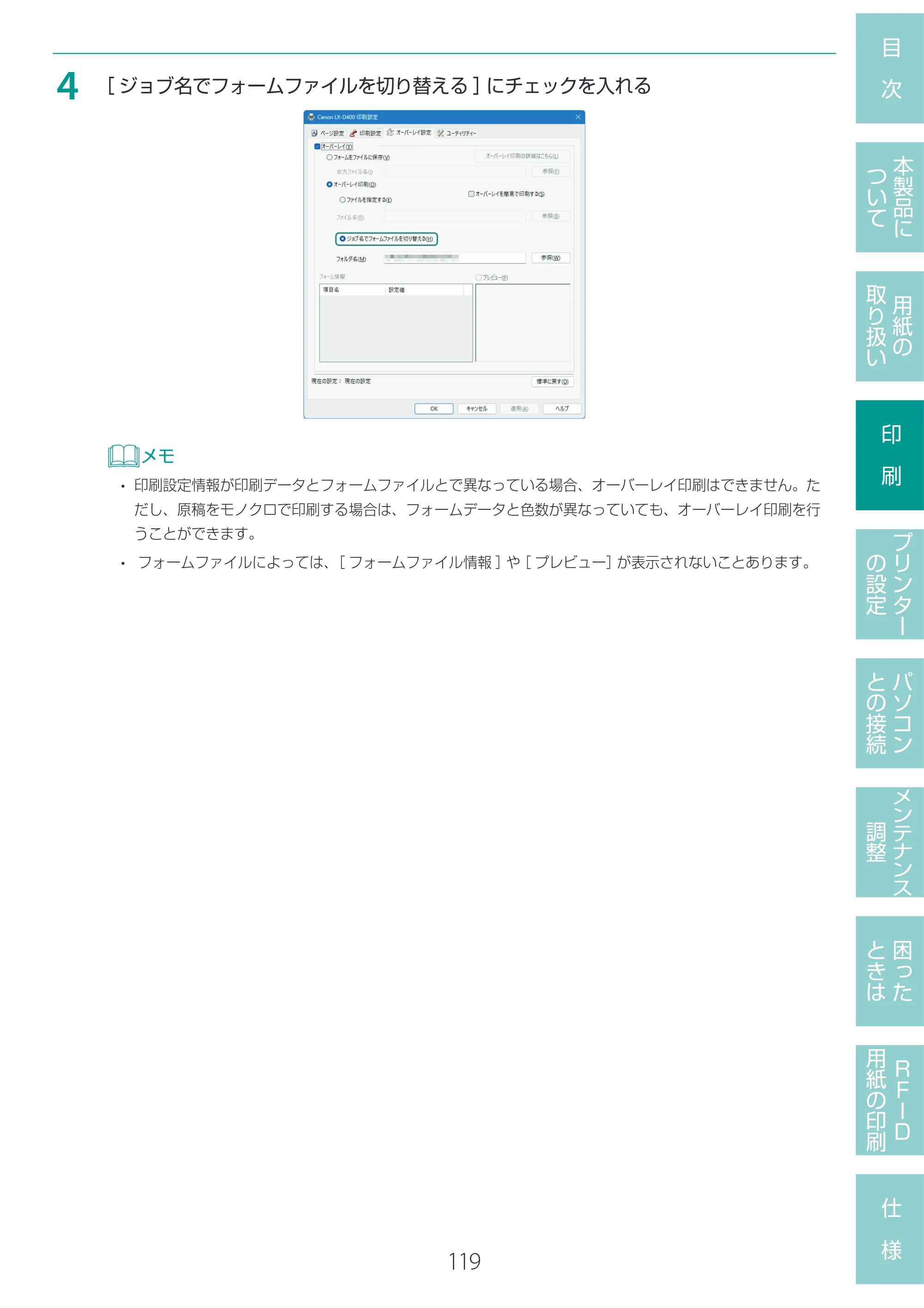Switch to the ページ設定 tab

pos(328,133)
